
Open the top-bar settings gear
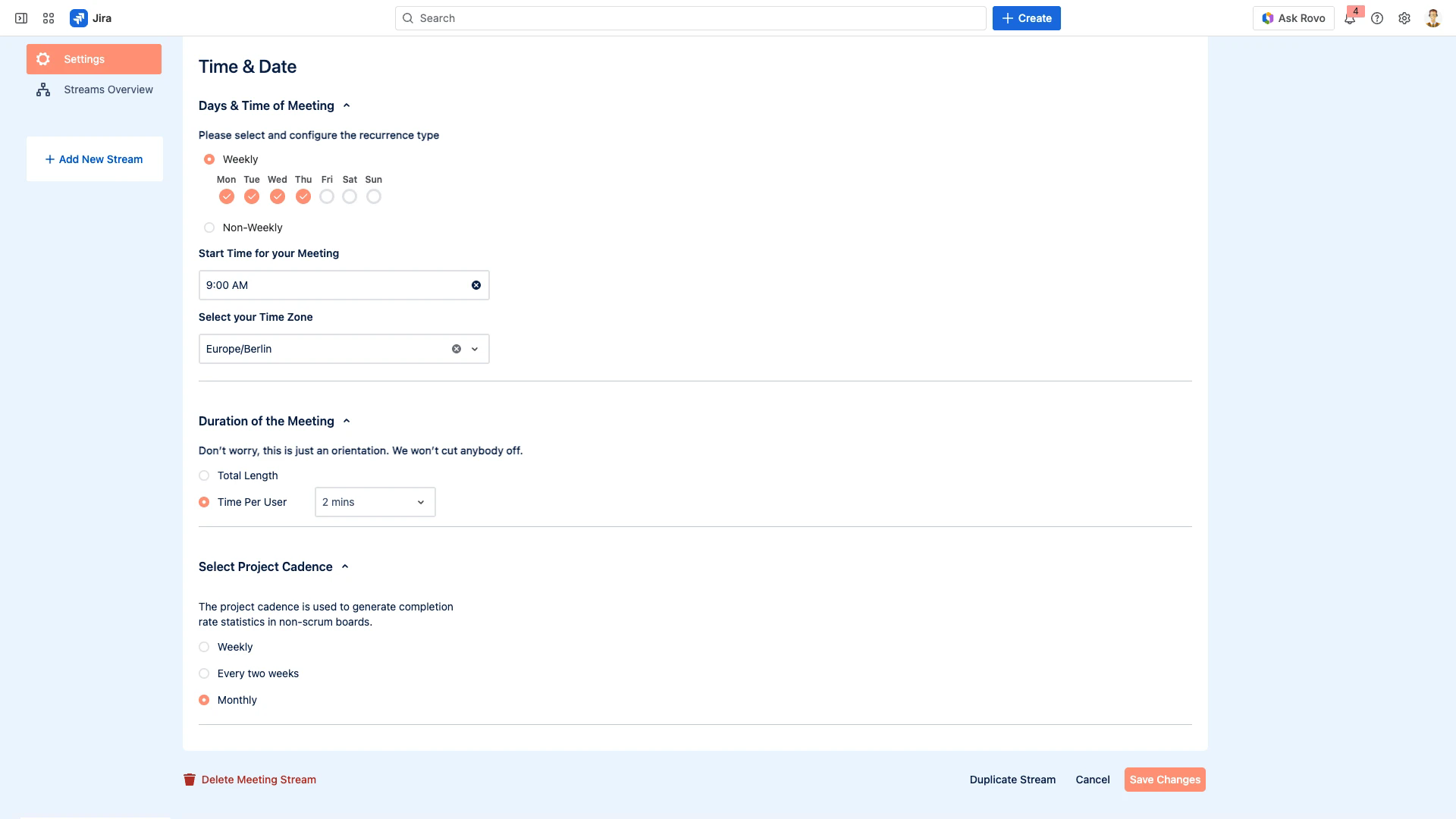[x=1404, y=17]
